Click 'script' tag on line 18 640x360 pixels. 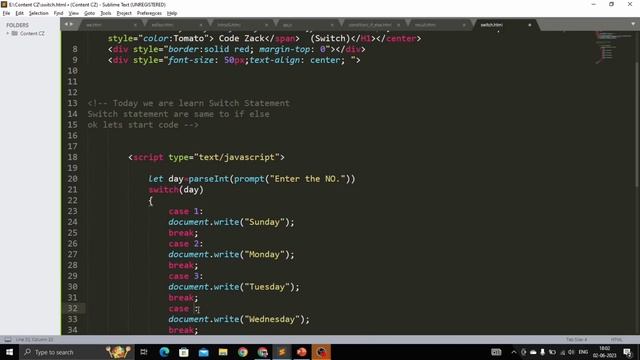148,157
